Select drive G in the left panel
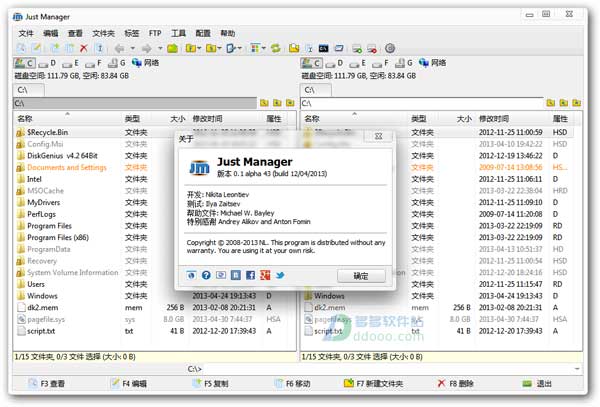Screen dimensions: 600x407 coord(117,63)
